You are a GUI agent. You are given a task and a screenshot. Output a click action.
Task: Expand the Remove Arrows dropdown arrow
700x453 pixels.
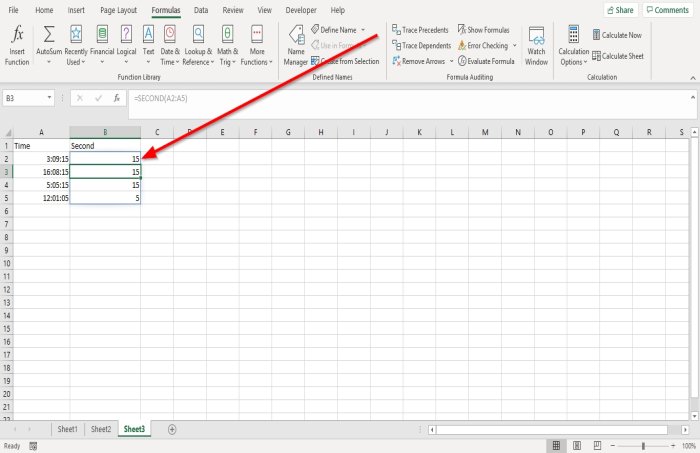tap(451, 61)
